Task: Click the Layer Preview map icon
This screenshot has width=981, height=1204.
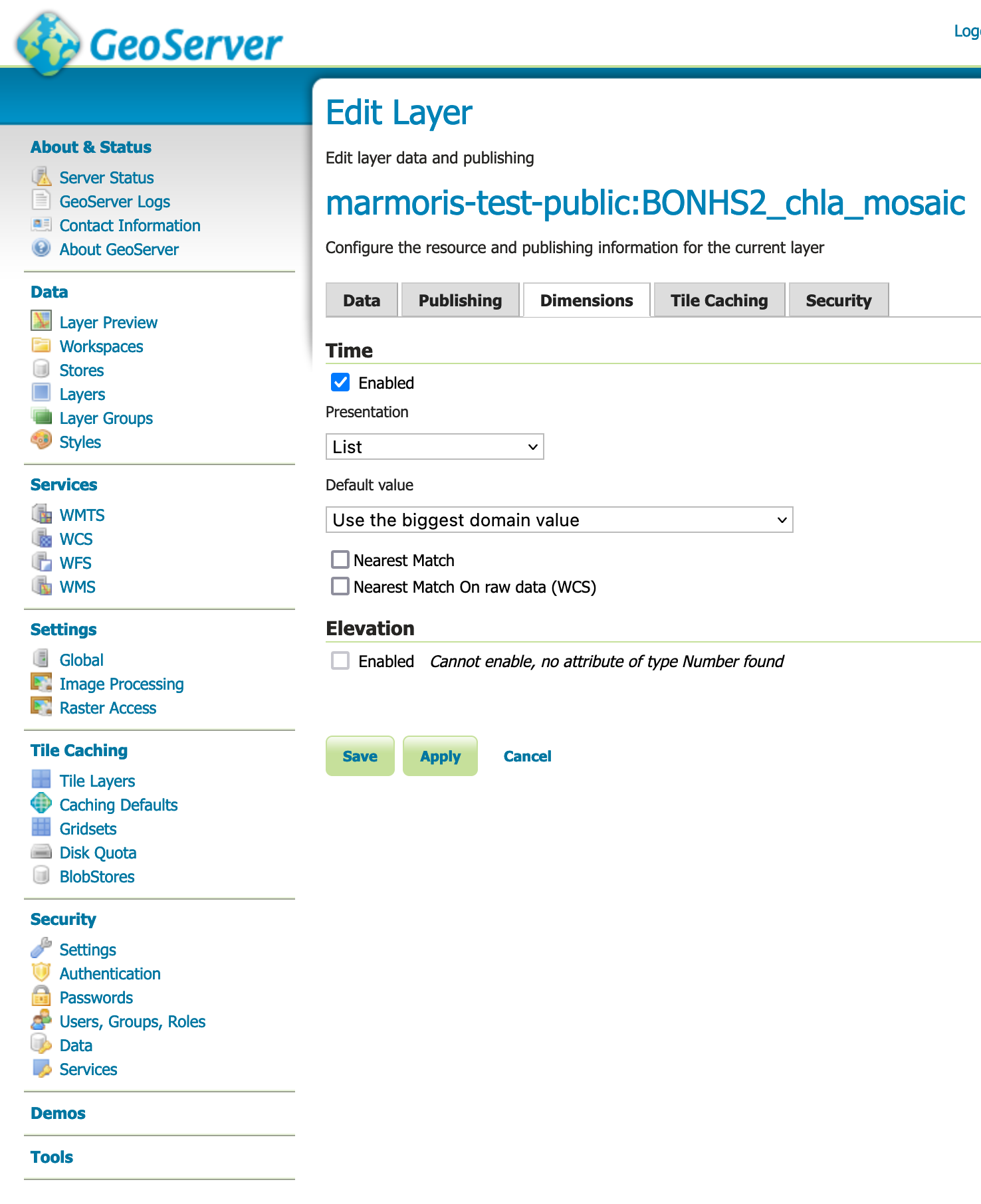Action: point(41,322)
